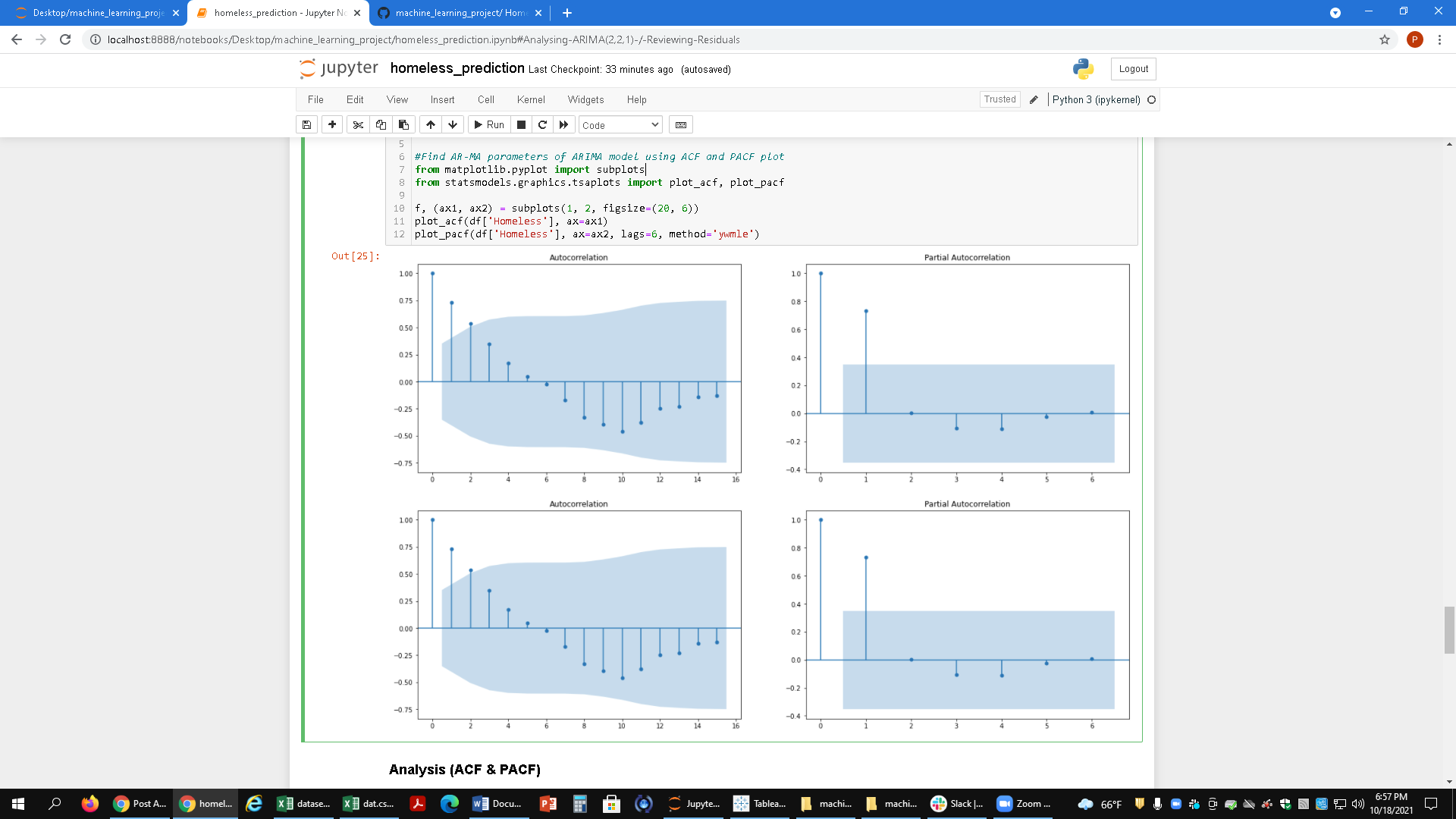Viewport: 1456px width, 819px height.
Task: Open the Zoom taskbar item
Action: tap(1024, 803)
